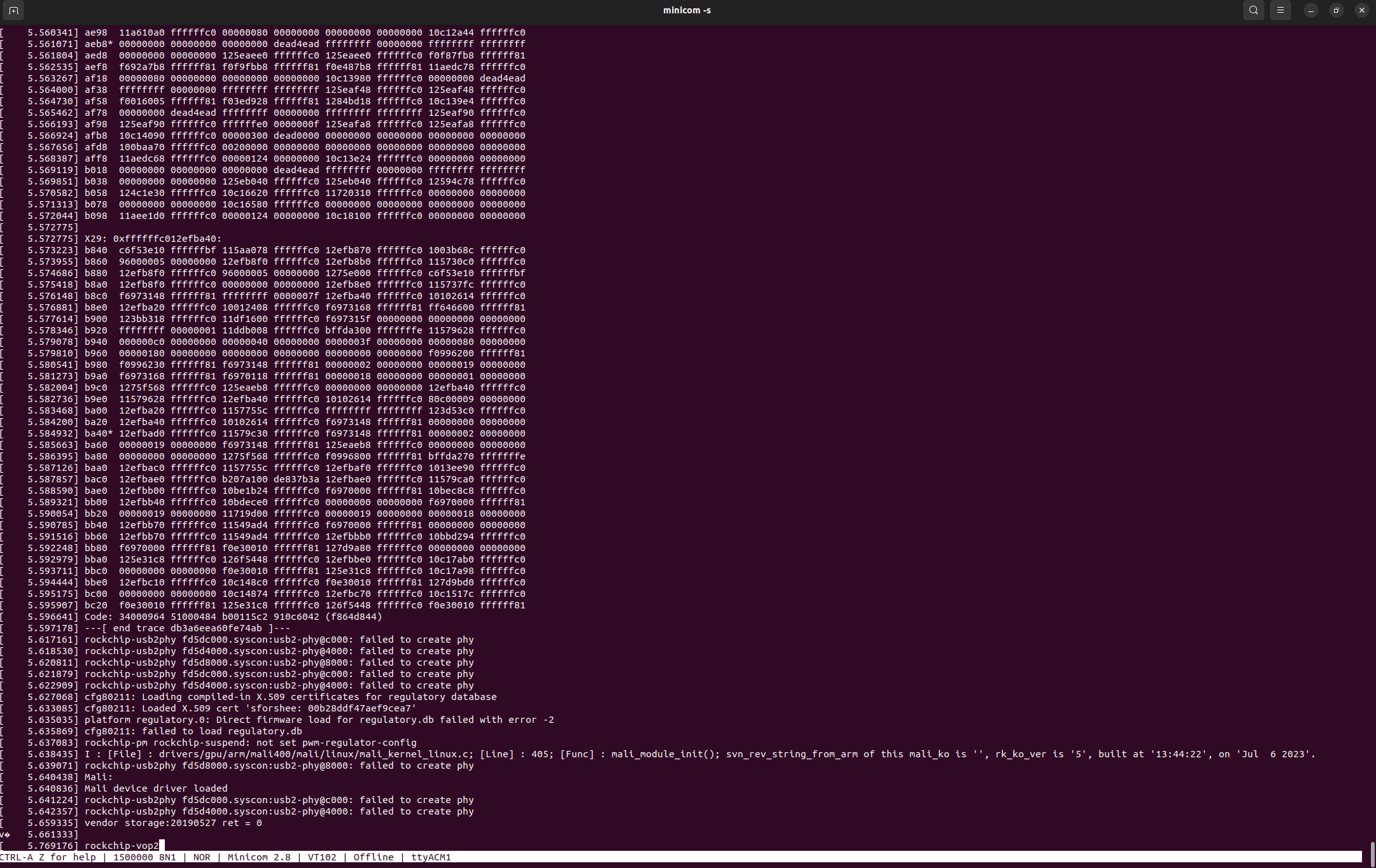Click the 'bc20' hex dump row
This screenshot has width=1376, height=868.
coord(305,605)
